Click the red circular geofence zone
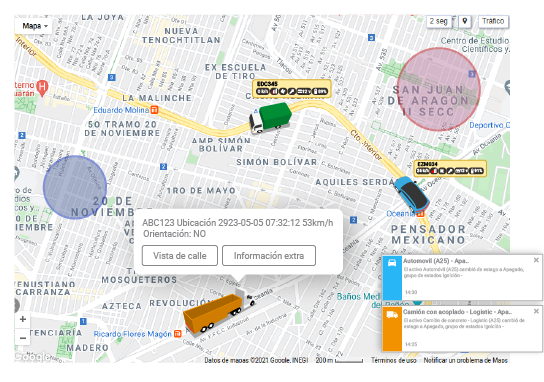Screen dimensions: 544x382 pos(439,89)
